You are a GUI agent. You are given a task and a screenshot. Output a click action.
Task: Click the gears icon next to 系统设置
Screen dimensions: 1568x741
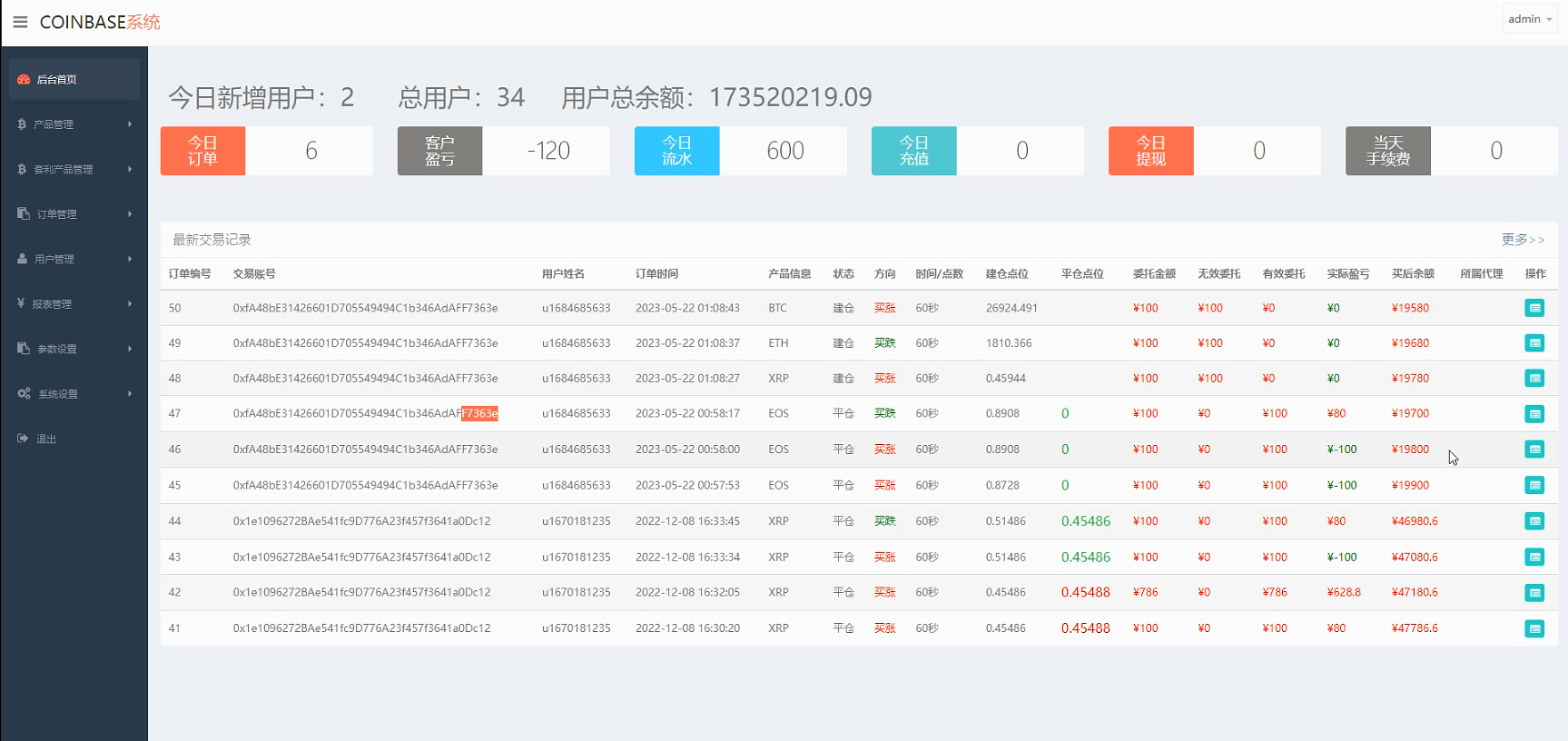tap(24, 393)
